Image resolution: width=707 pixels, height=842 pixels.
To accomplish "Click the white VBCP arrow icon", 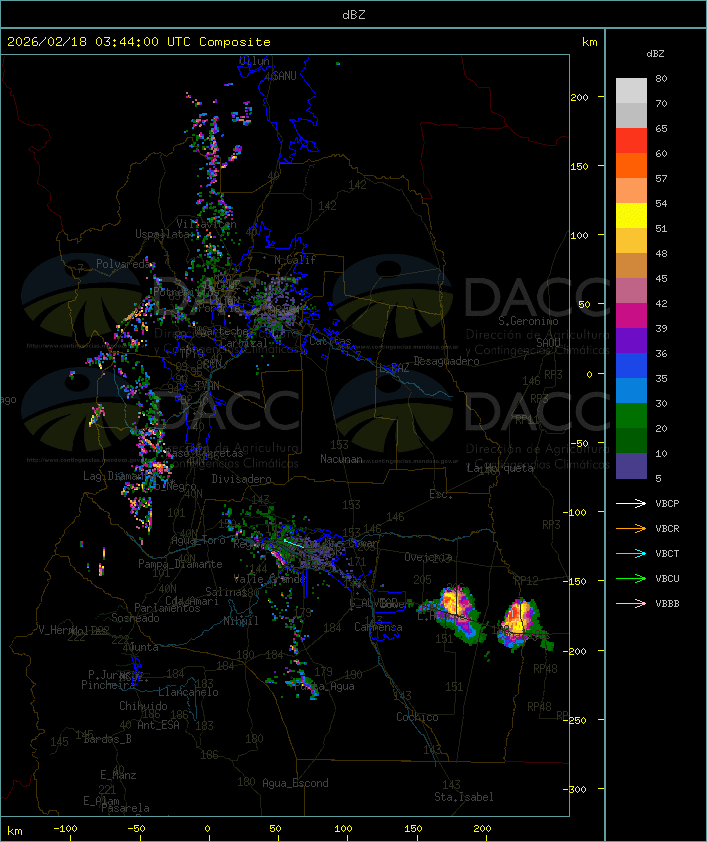I will pos(631,503).
